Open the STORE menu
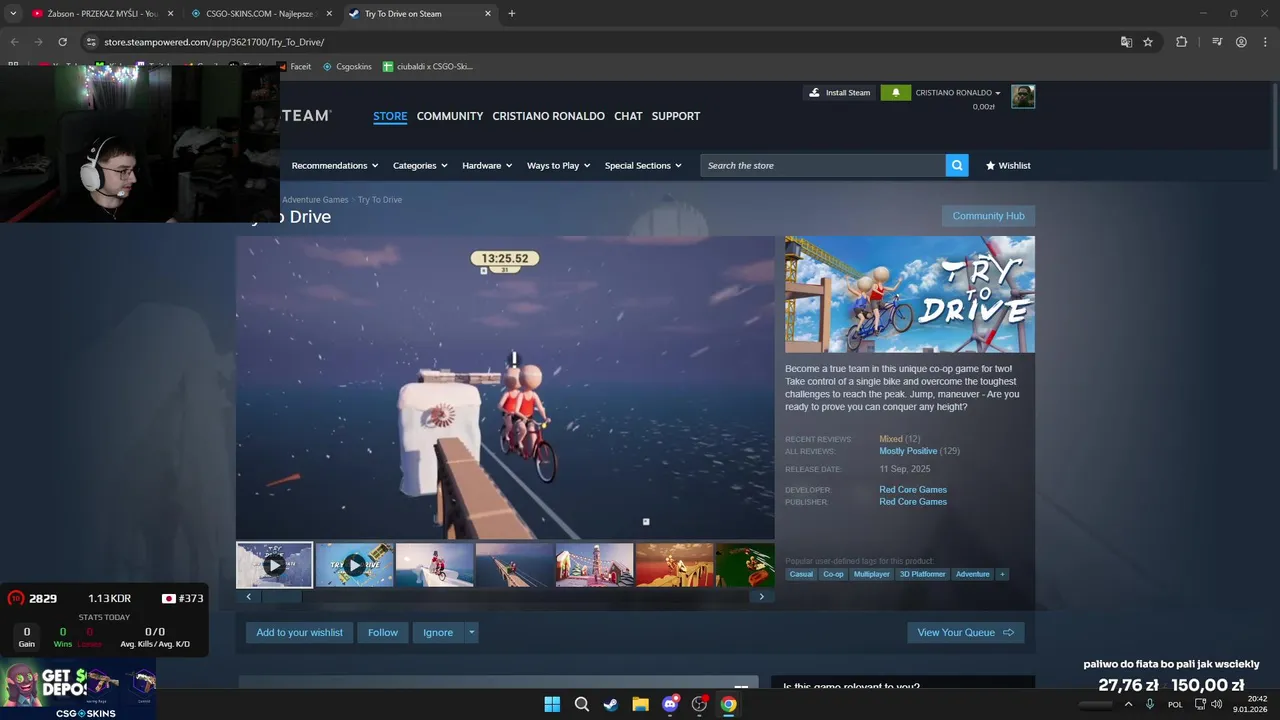Screen dimensions: 1280x720 [x=390, y=116]
